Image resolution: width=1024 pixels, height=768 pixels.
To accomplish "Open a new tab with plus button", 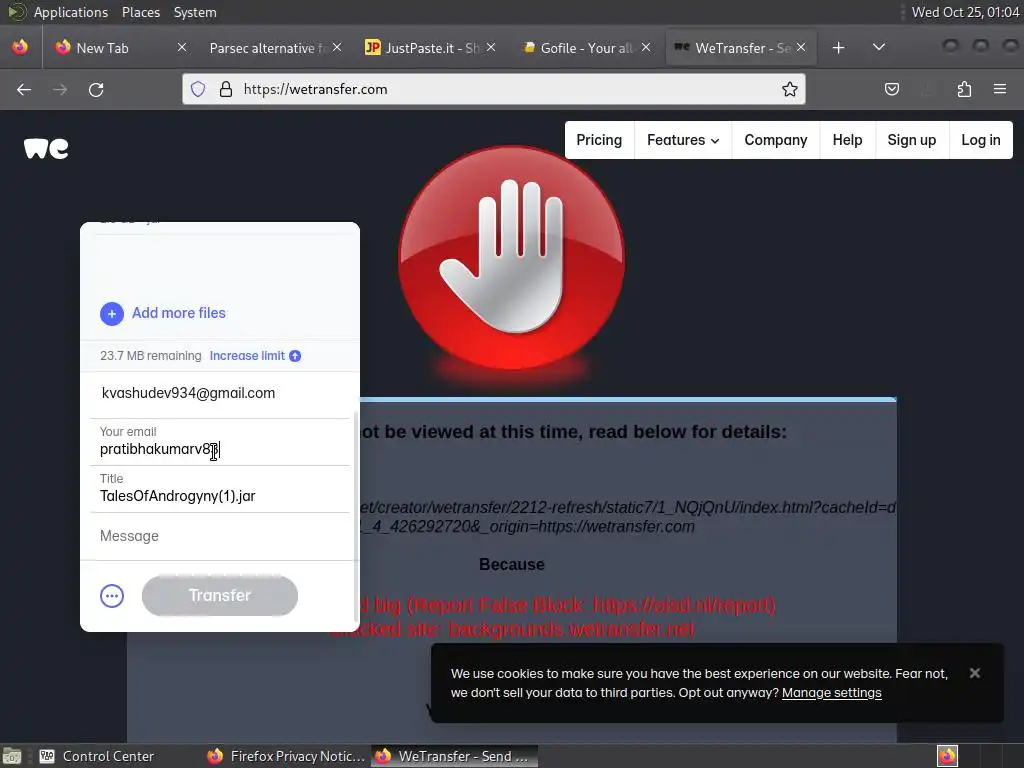I will click(x=839, y=48).
